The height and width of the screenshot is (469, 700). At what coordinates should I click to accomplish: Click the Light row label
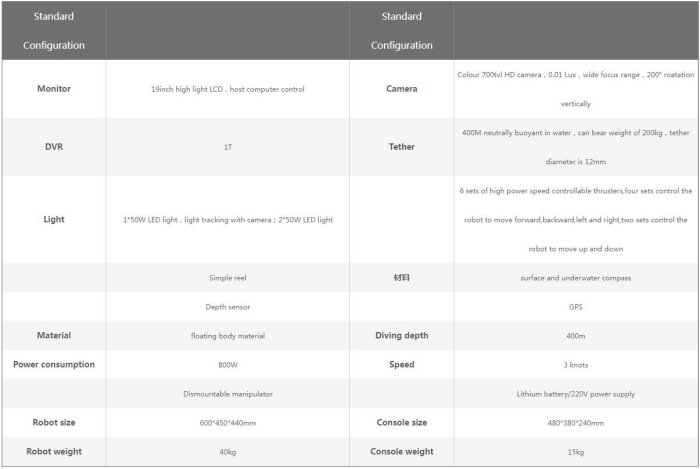tap(54, 218)
